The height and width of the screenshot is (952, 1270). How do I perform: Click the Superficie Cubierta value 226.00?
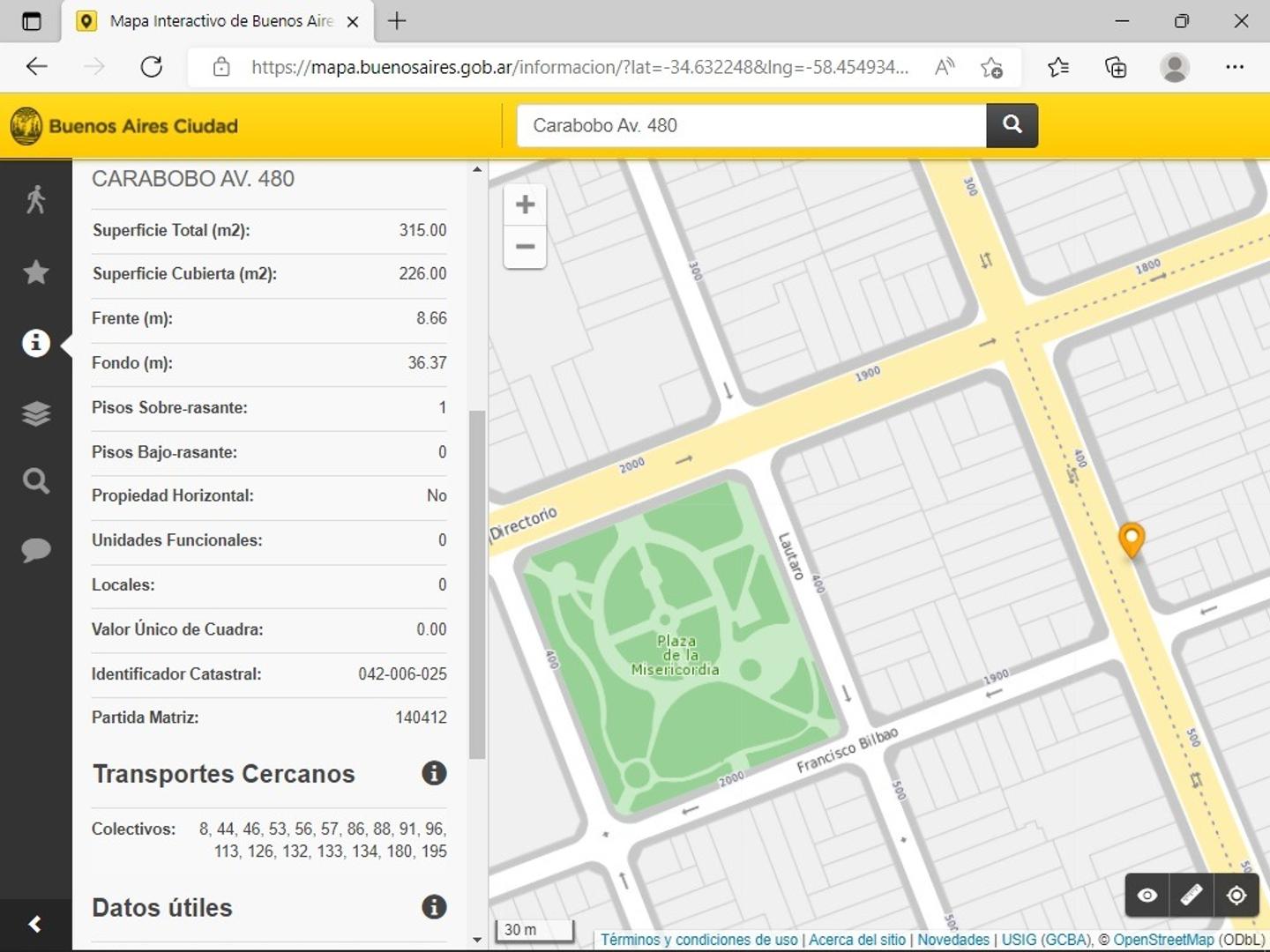[x=422, y=273]
